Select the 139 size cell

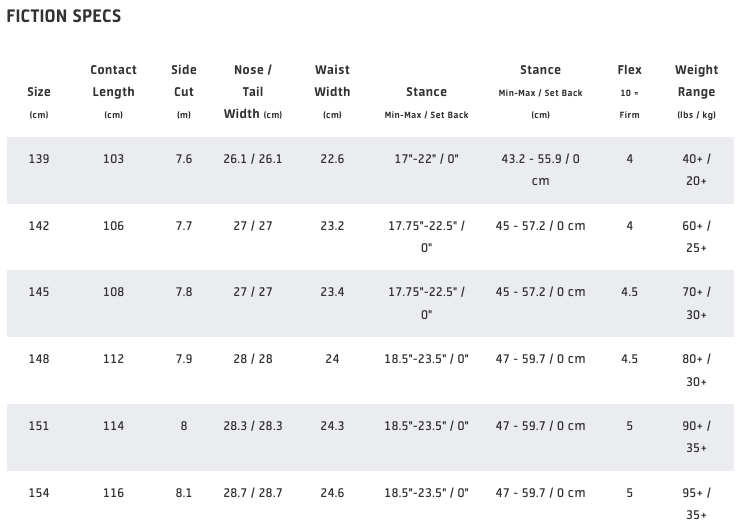tap(39, 159)
